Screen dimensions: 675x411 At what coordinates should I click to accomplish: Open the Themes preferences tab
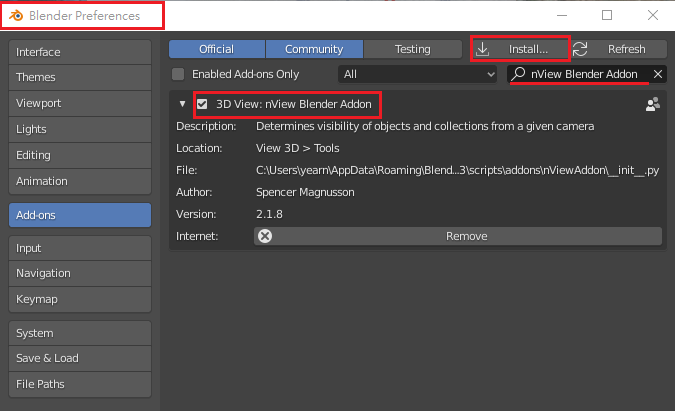point(80,77)
